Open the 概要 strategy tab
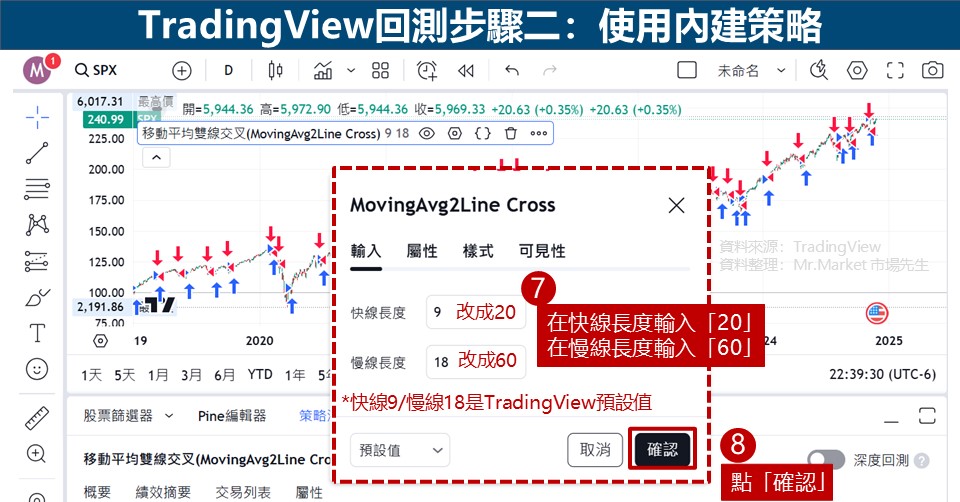960x502 pixels. point(97,492)
